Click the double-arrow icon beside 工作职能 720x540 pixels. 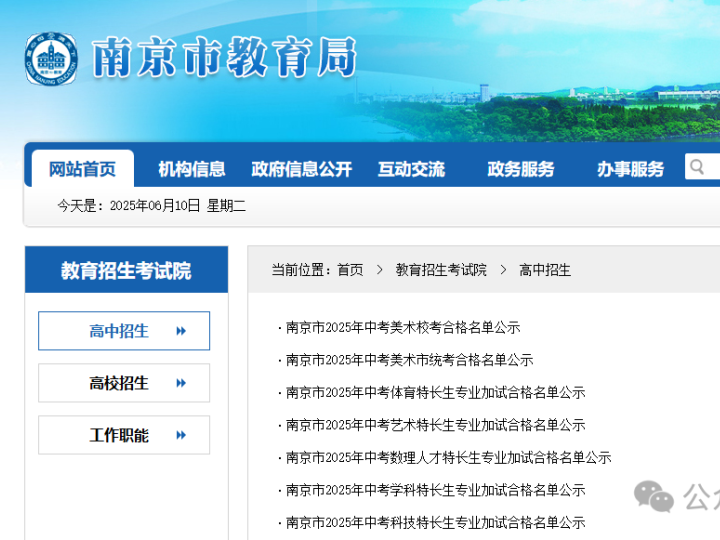[x=181, y=435]
